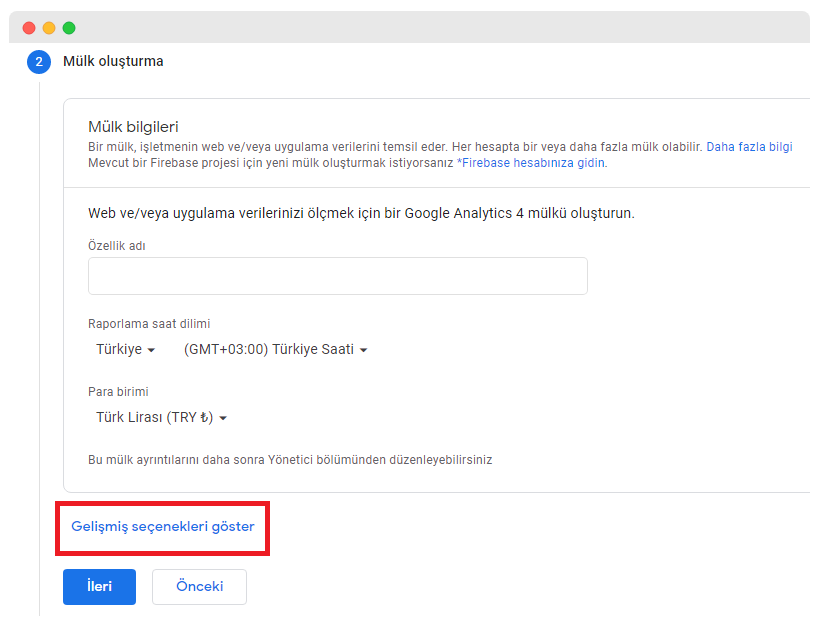Click the blue step 2 circle icon
This screenshot has height=627, width=819.
tap(39, 62)
